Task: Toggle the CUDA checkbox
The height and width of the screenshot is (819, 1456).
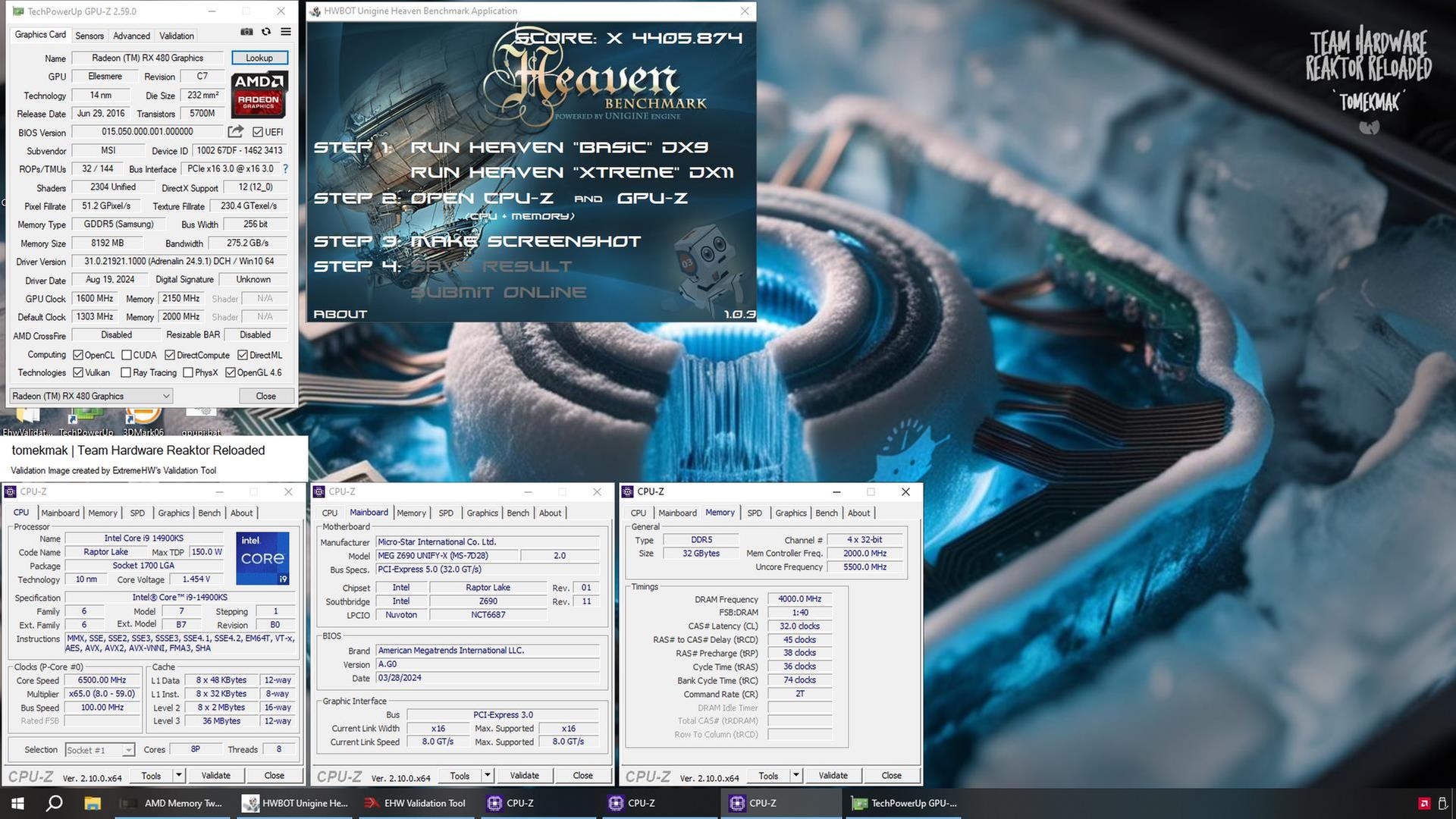Action: (126, 355)
